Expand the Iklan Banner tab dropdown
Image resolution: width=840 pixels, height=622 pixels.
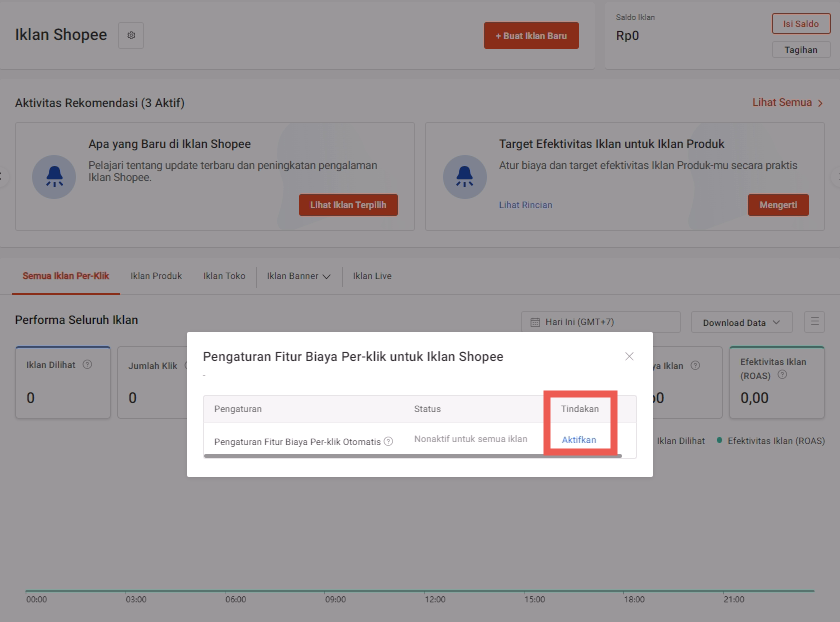coord(298,276)
